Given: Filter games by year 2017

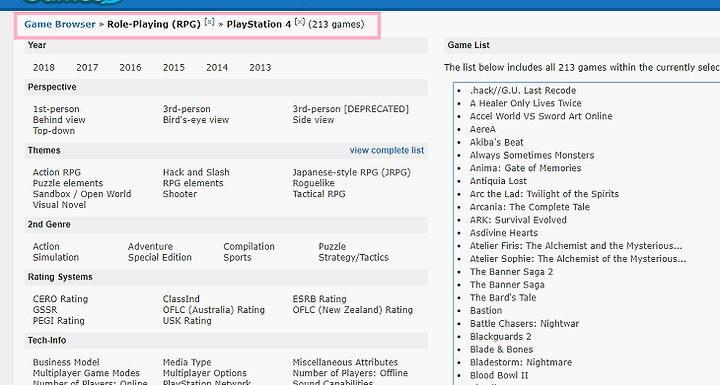Looking at the screenshot, I should (87, 68).
